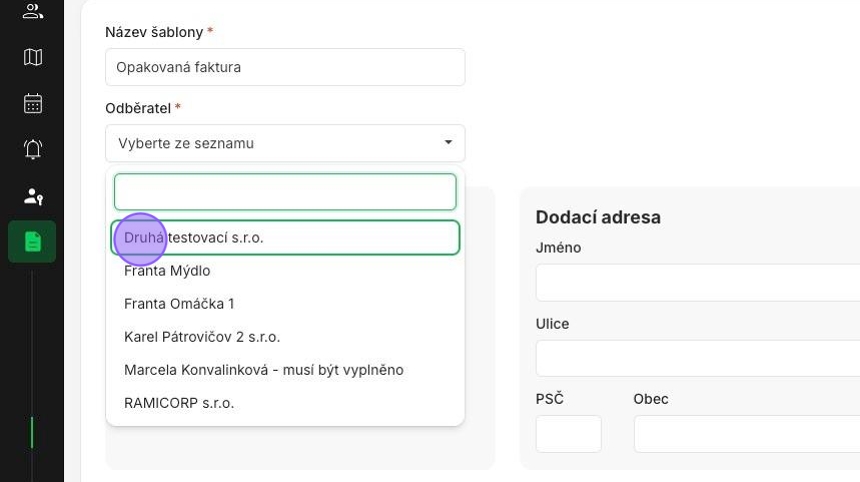Pick Franta Omáčka 1 from list
Viewport: 860px width, 482px height.
click(x=179, y=304)
